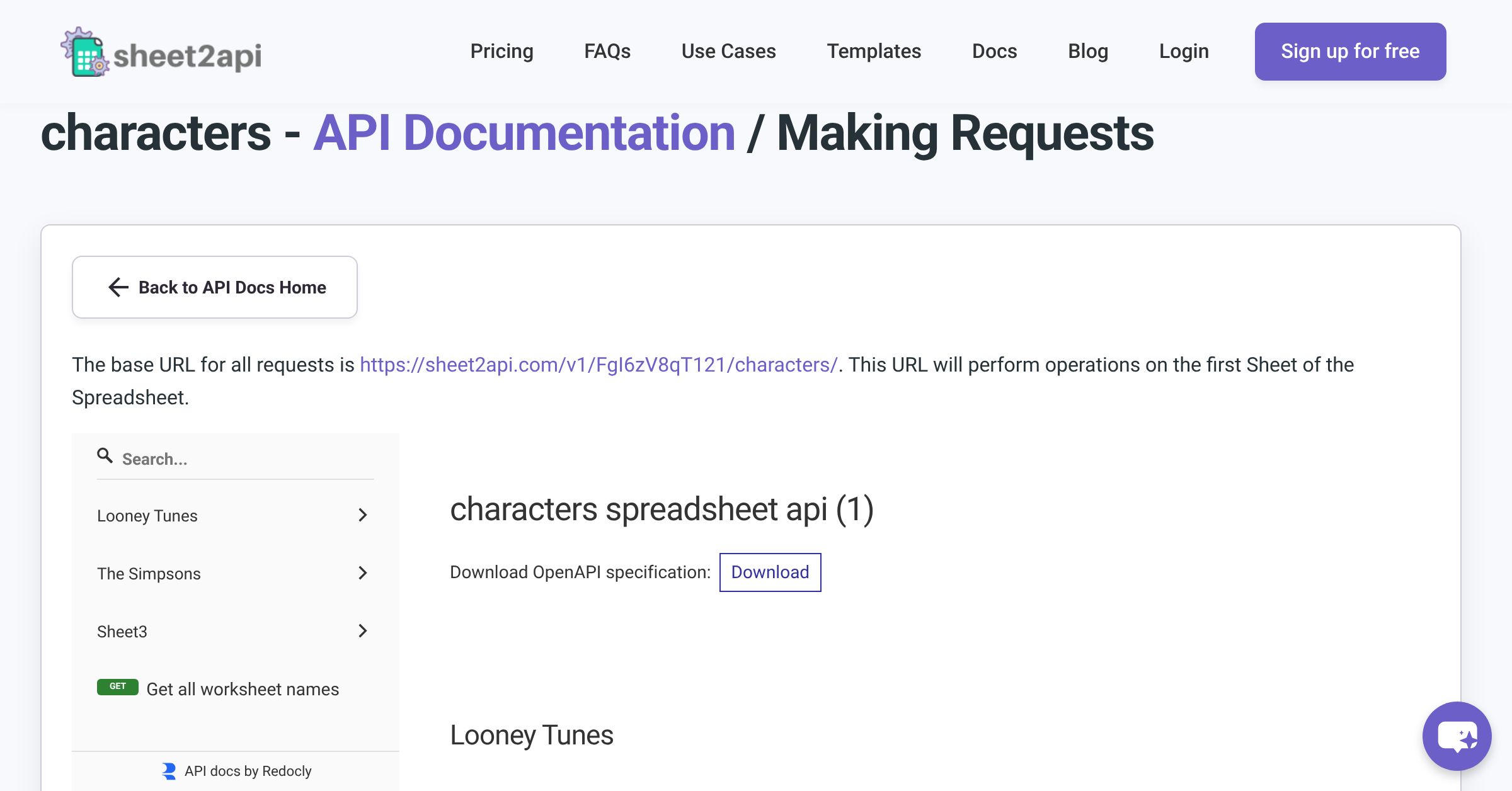Click inside the Search field
This screenshot has width=1512, height=791.
[x=189, y=458]
